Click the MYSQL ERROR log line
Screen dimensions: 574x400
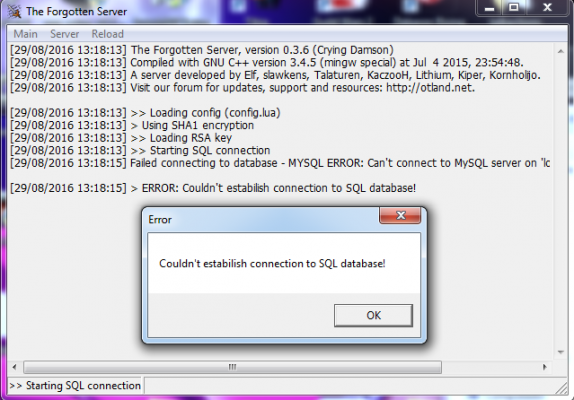(280, 163)
